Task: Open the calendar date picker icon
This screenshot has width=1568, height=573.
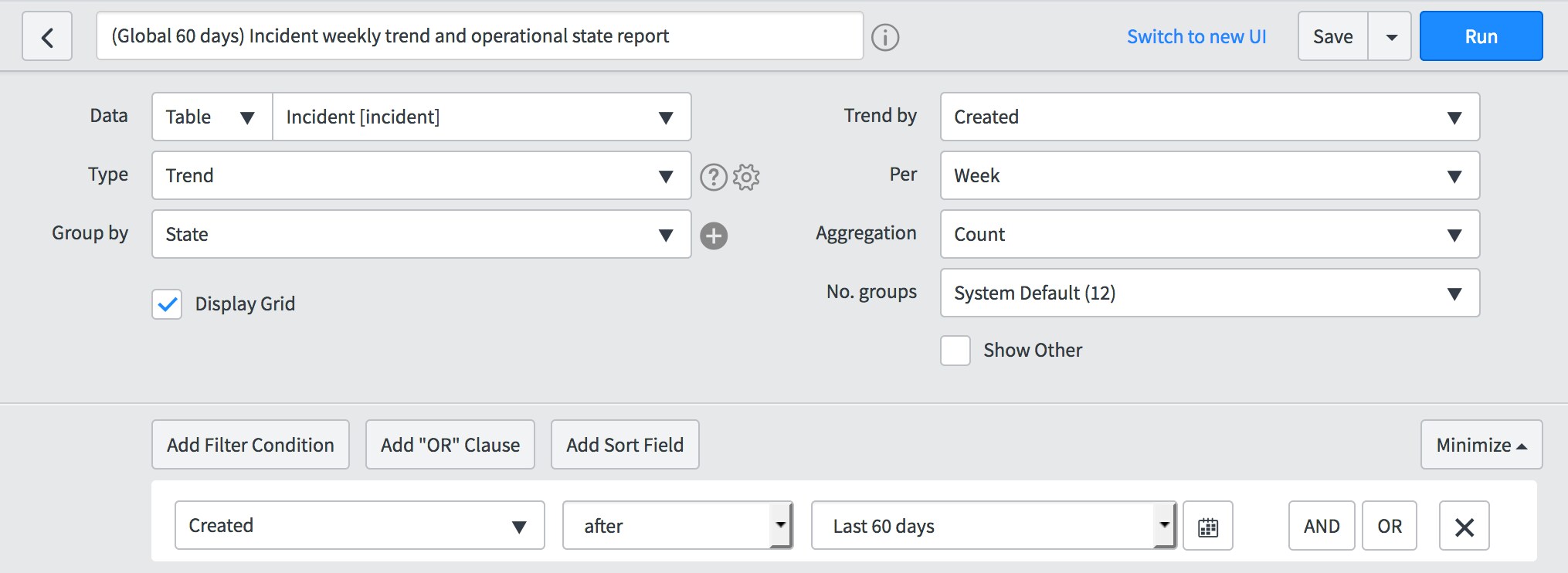Action: (x=1208, y=526)
